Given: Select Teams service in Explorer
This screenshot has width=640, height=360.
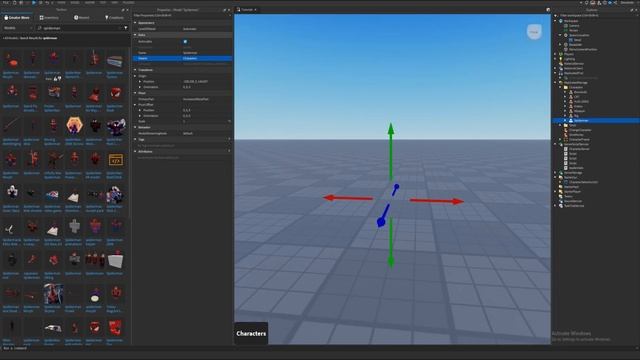Looking at the screenshot, I should pos(568,196).
